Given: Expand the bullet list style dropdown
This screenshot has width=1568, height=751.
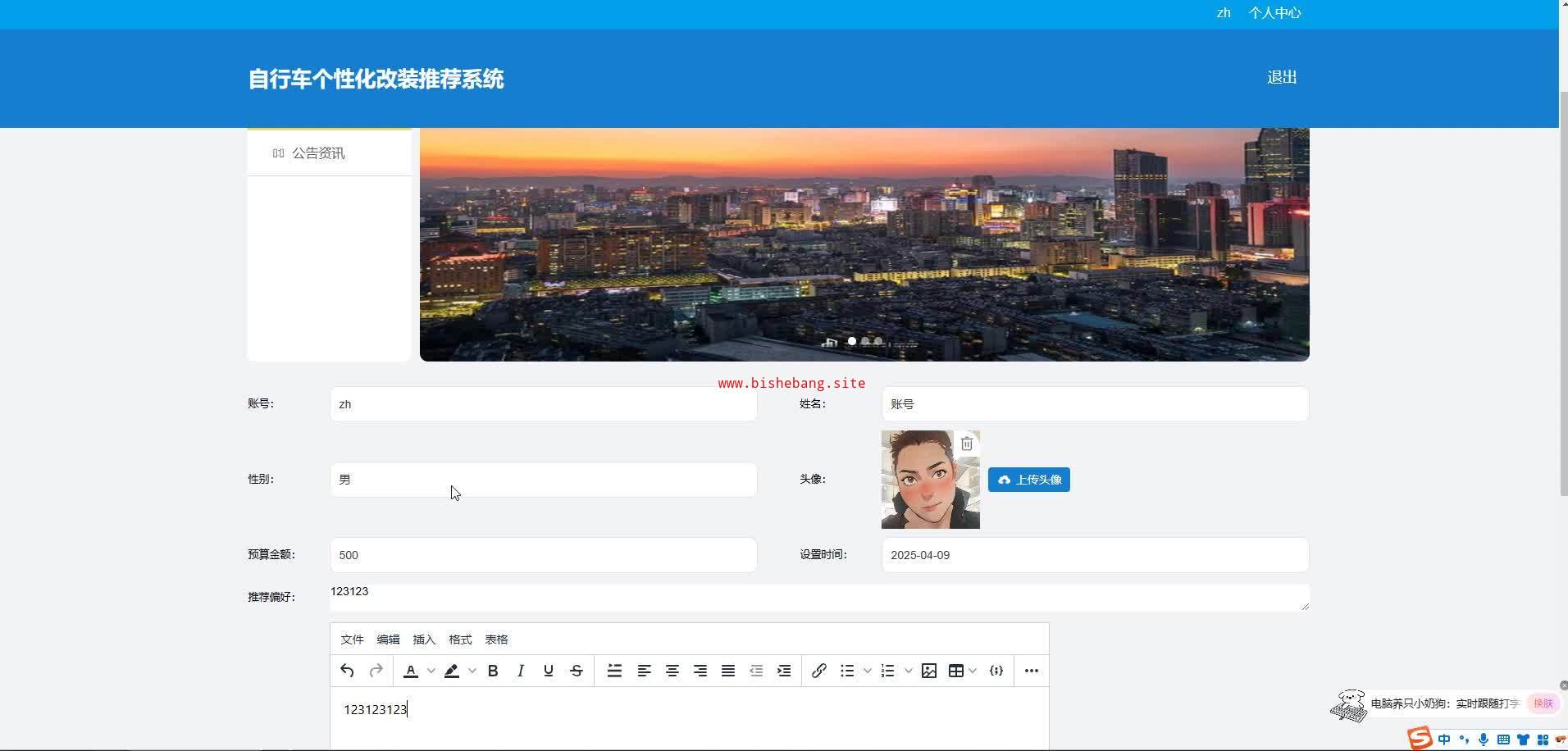Looking at the screenshot, I should point(868,671).
